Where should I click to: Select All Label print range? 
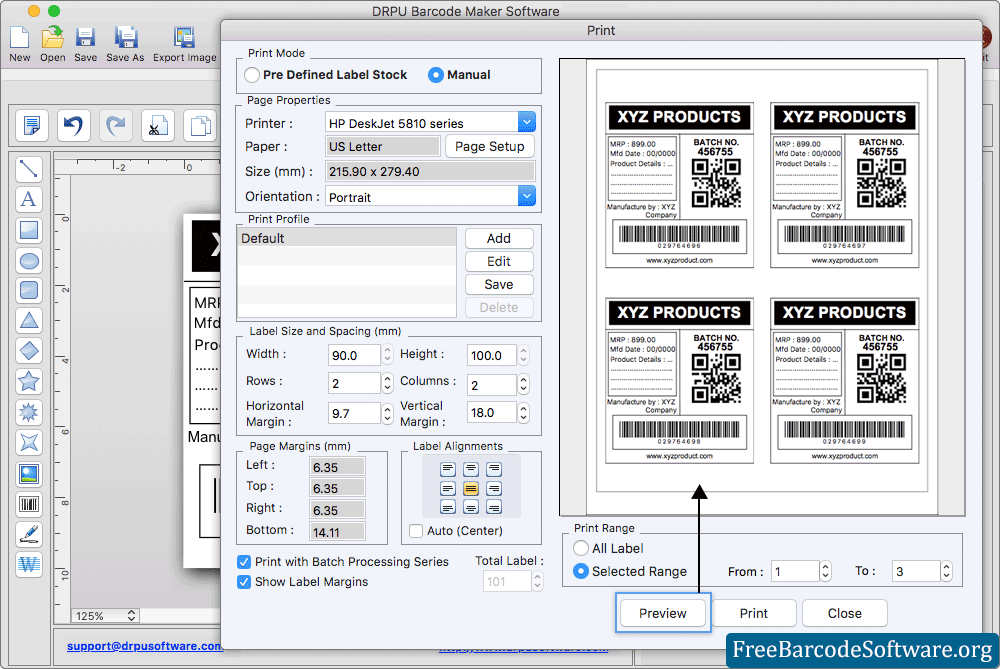point(580,548)
